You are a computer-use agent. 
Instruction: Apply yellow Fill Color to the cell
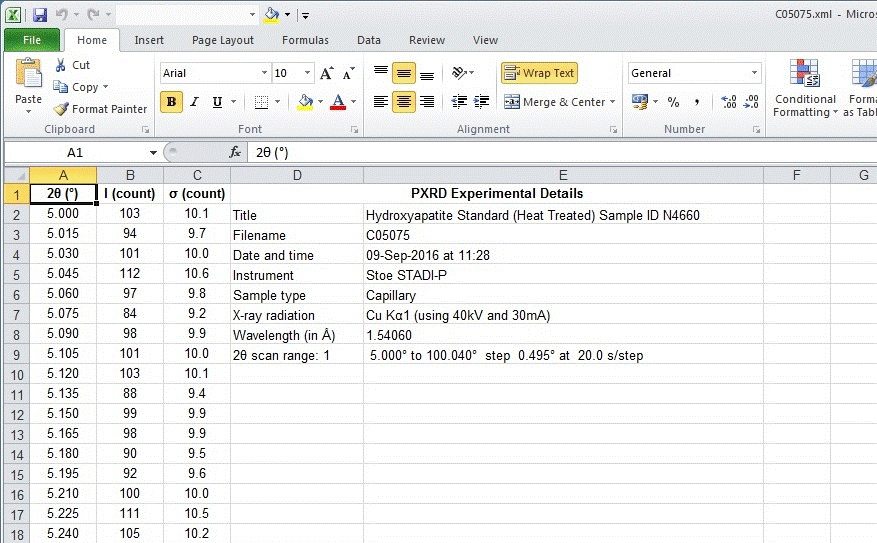305,102
